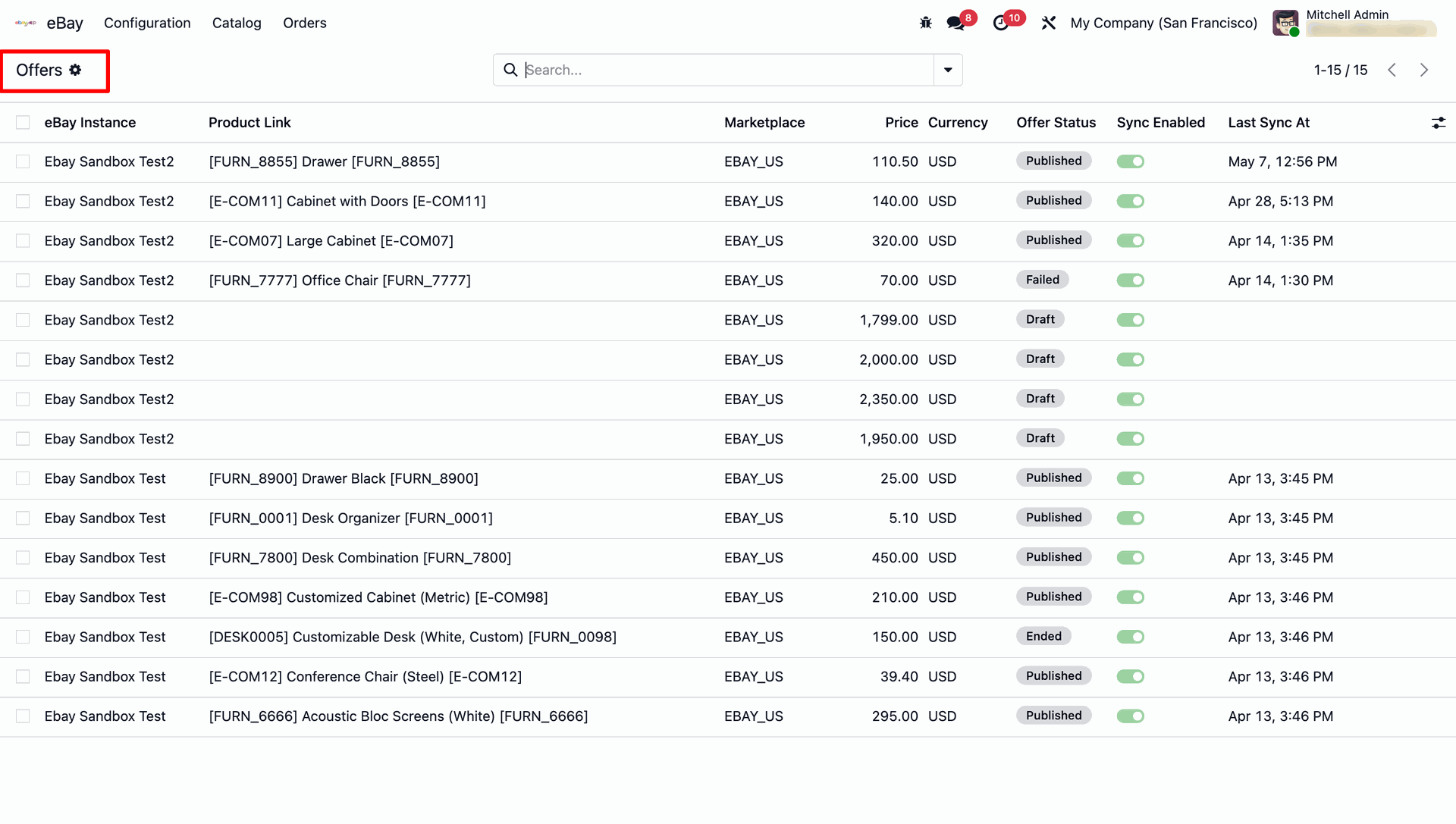Open the developer tools wrench icon

[x=1049, y=23]
